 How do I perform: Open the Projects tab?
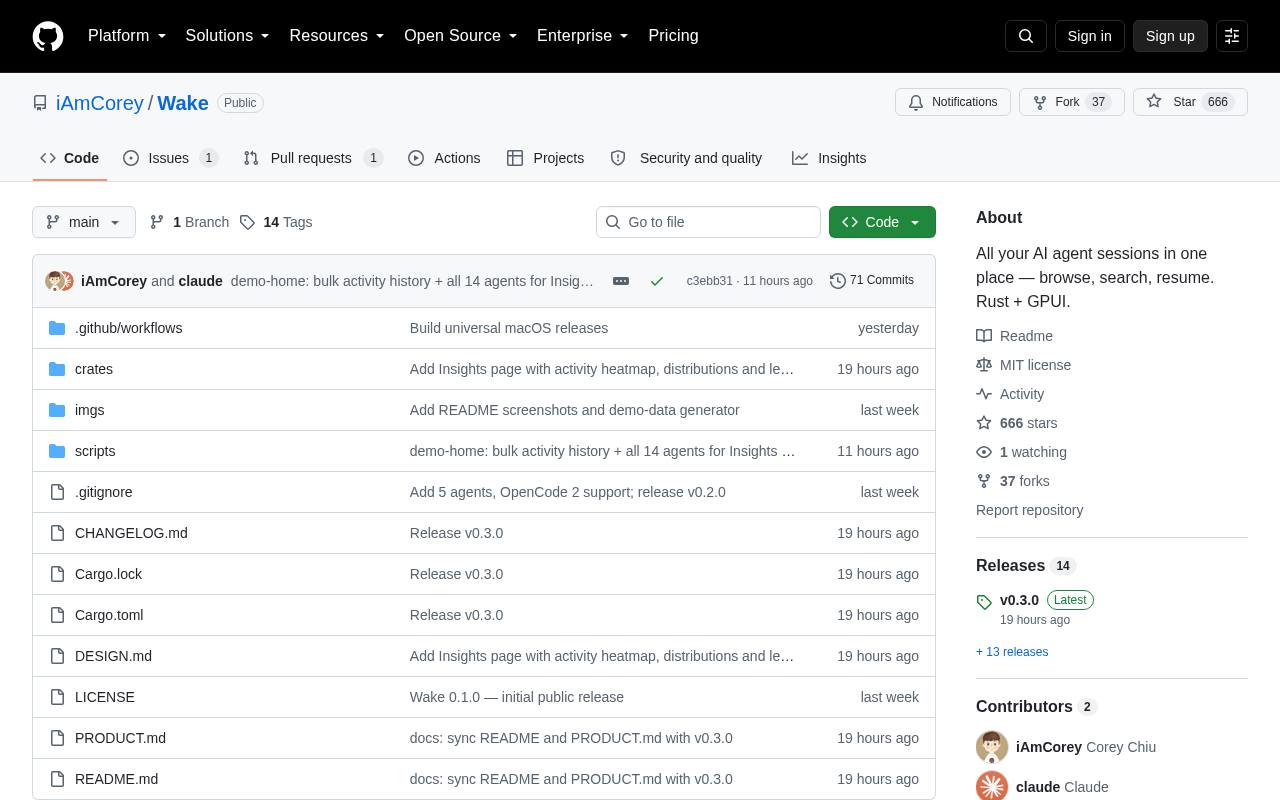point(546,158)
